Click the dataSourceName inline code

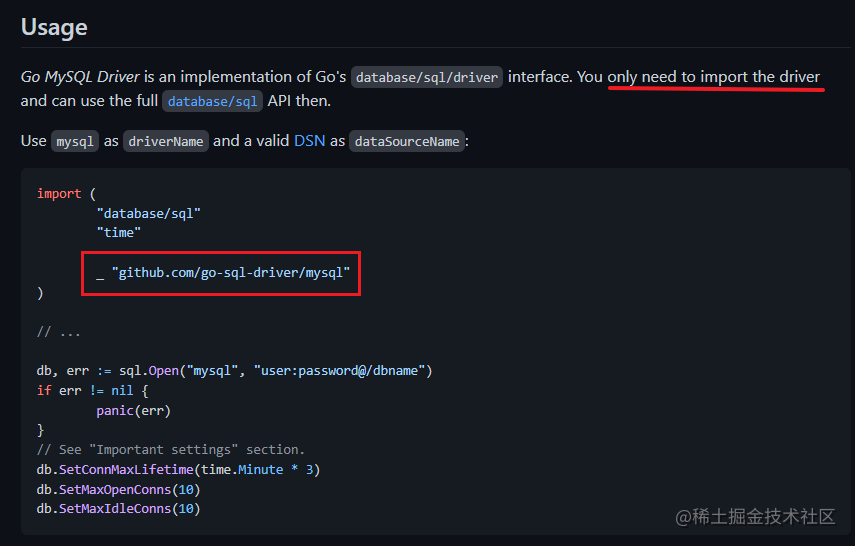(x=407, y=141)
